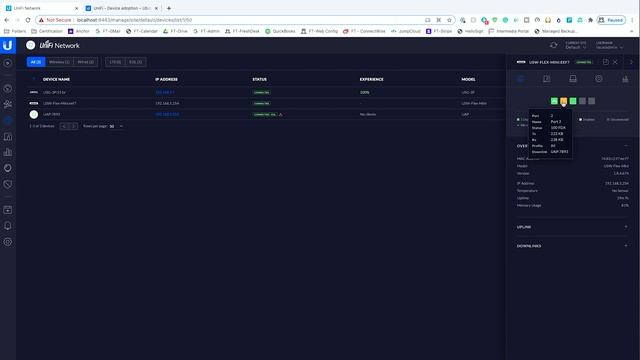
Task: Open the Config gear icon in device panel
Action: point(599,79)
